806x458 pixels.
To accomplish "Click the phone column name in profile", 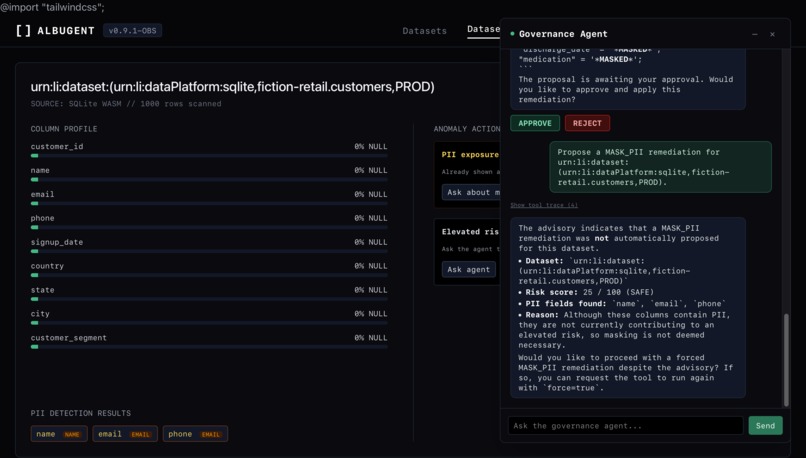I will click(42, 218).
